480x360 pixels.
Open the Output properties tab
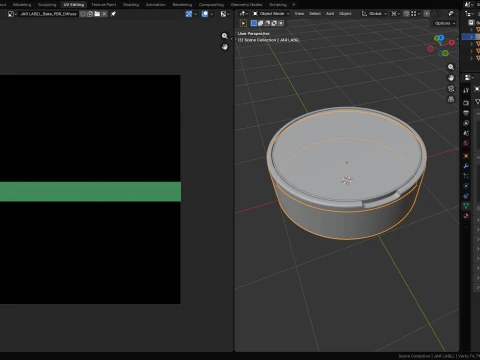click(466, 113)
